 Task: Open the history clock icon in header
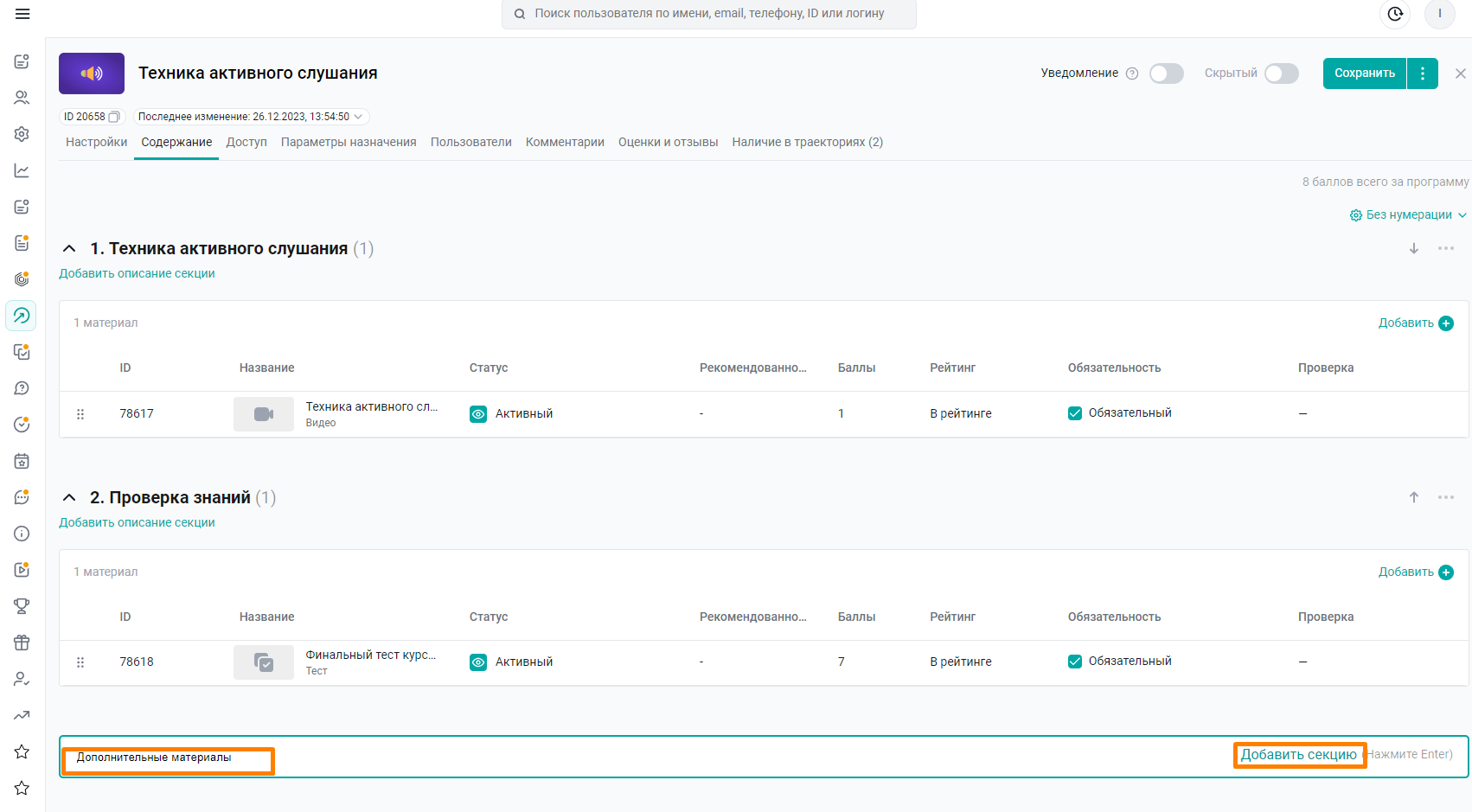1395,14
